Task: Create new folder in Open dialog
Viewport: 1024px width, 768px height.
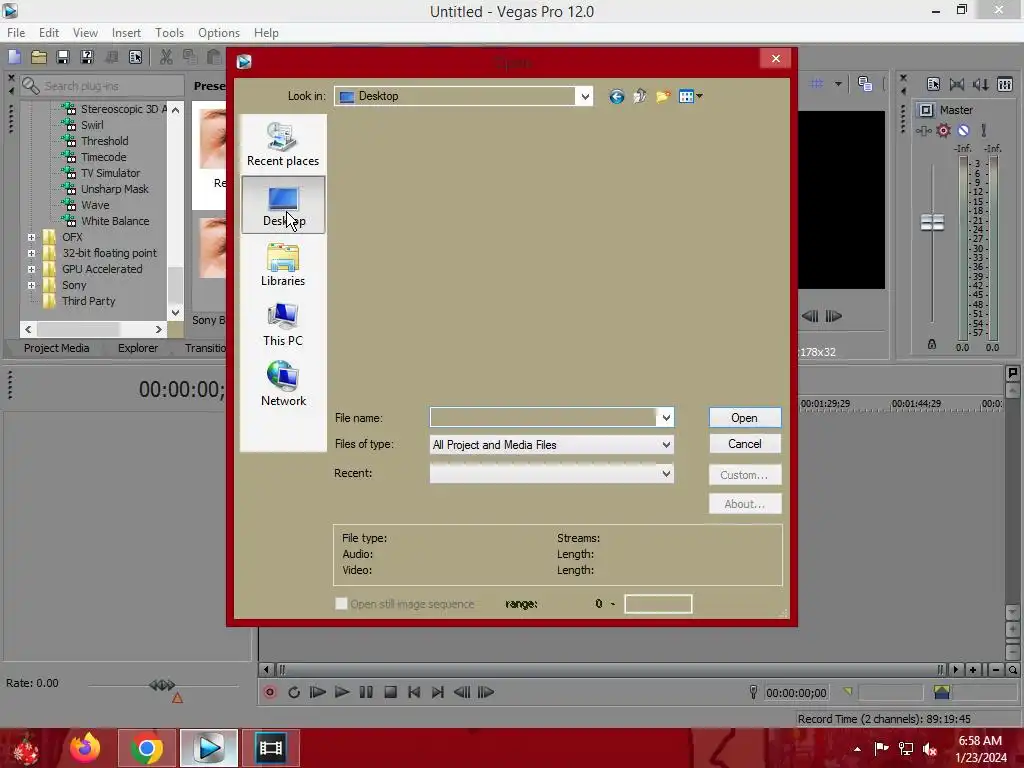Action: coord(663,97)
